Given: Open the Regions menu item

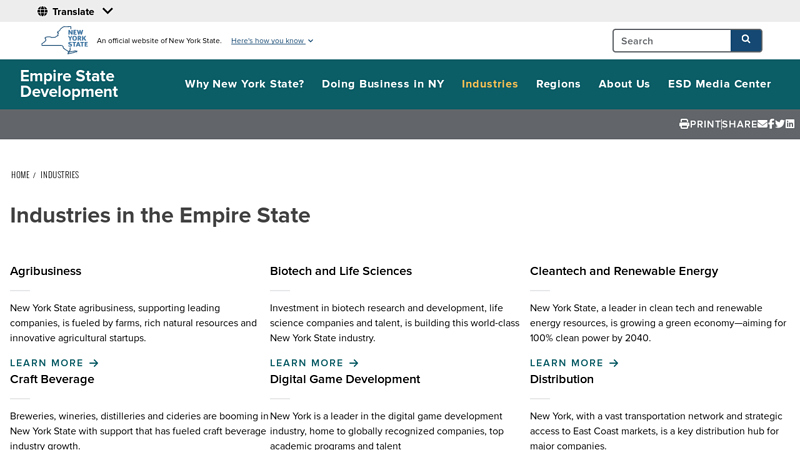Looking at the screenshot, I should (558, 84).
